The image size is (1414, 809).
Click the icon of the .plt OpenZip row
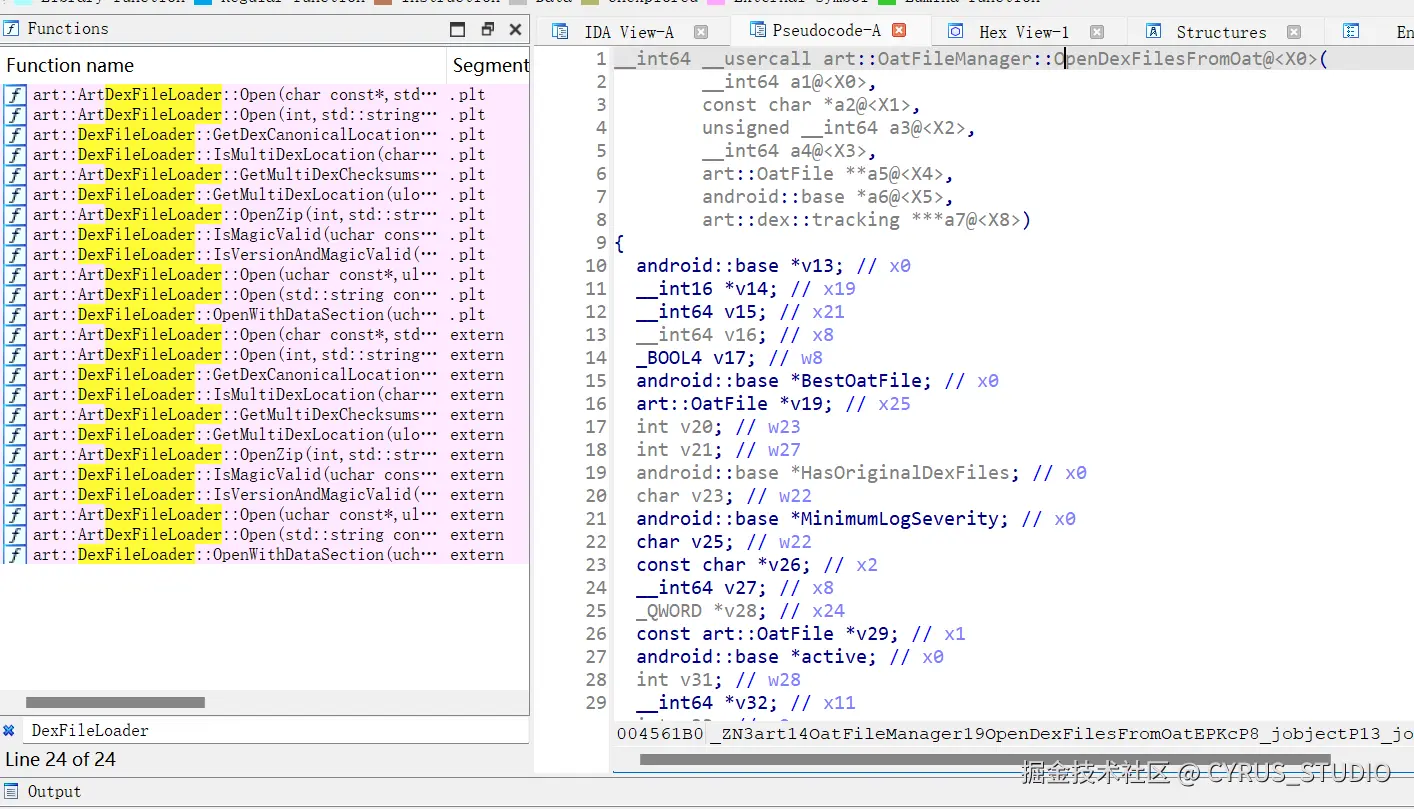coord(15,215)
